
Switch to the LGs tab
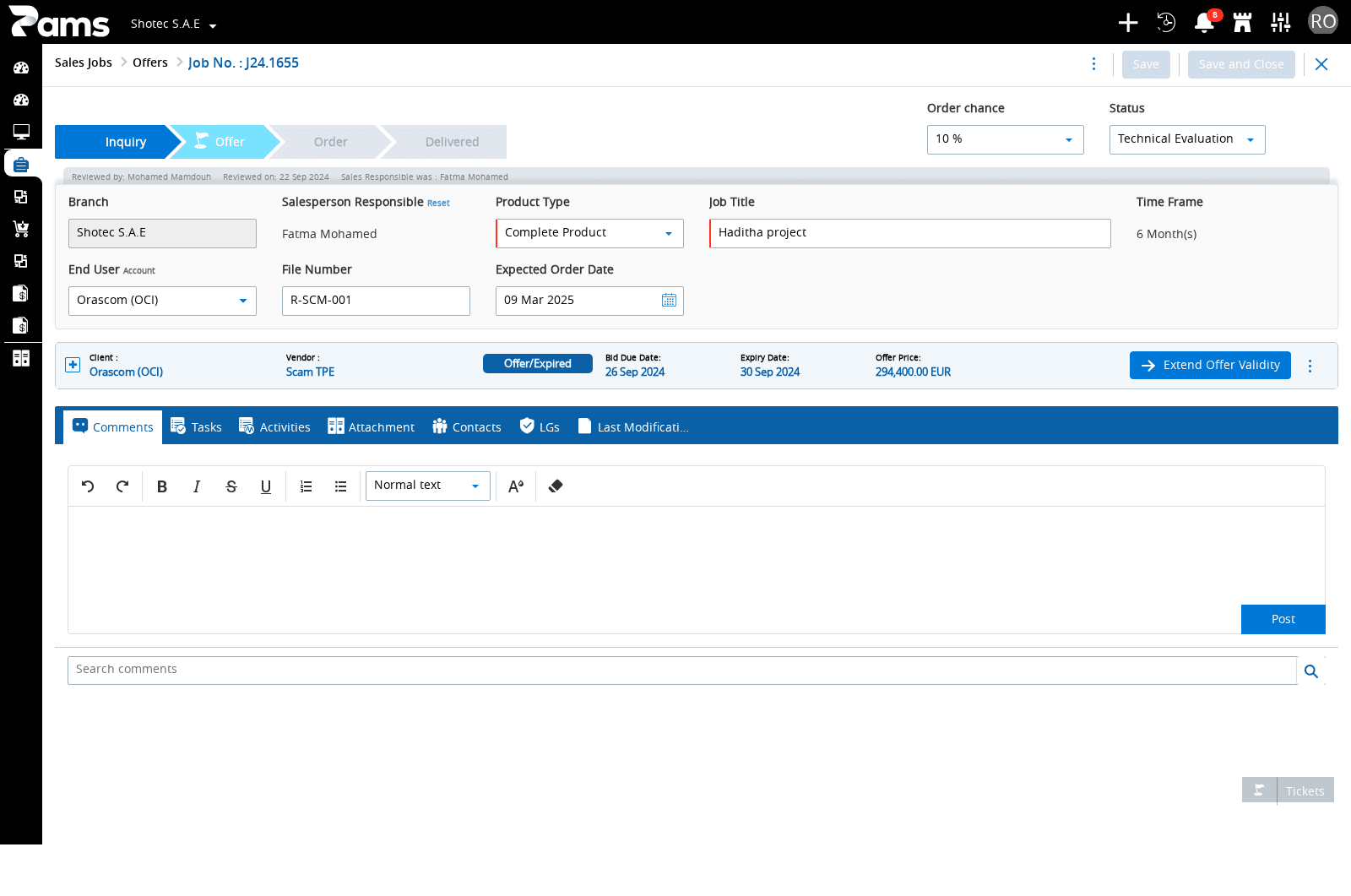(540, 427)
